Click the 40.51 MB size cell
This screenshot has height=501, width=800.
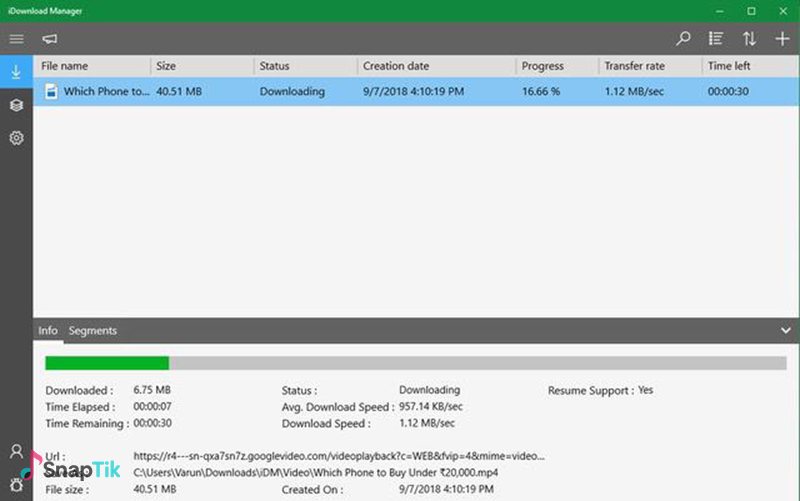179,91
